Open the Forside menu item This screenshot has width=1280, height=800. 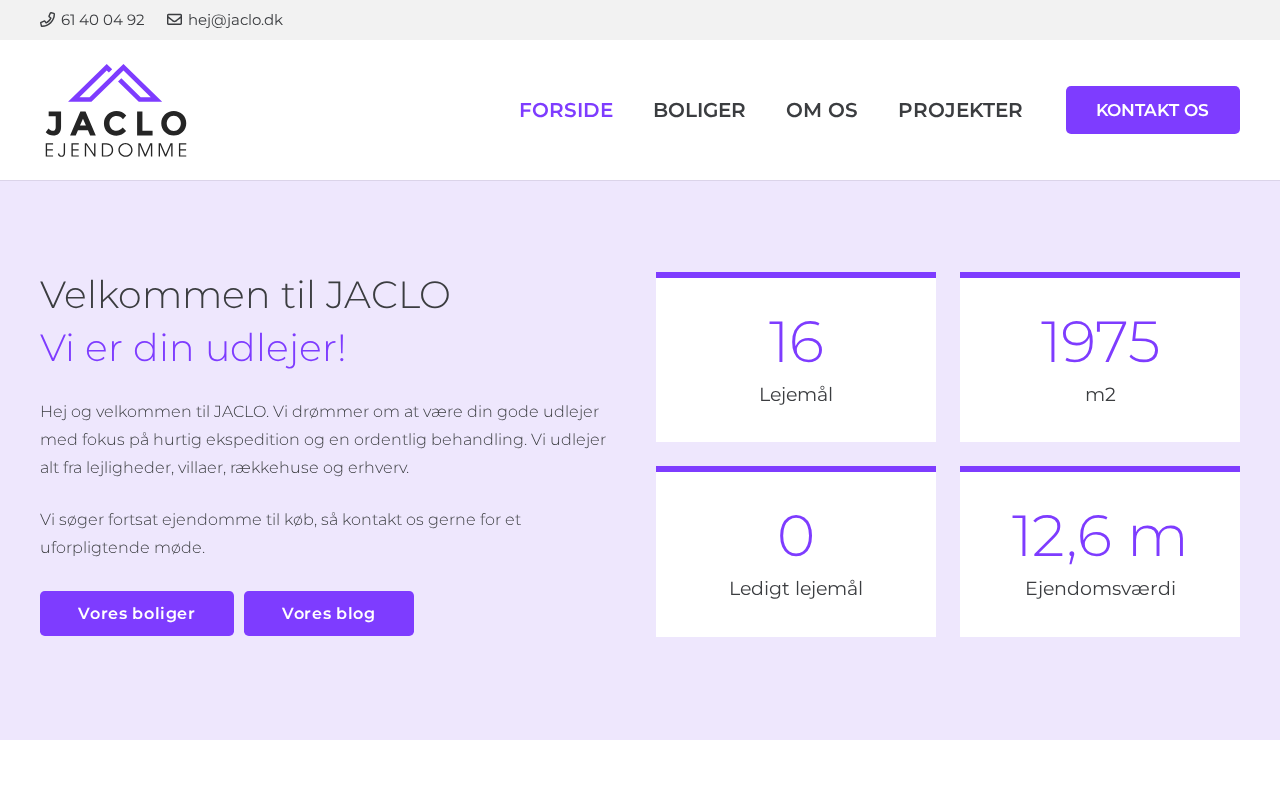(566, 110)
